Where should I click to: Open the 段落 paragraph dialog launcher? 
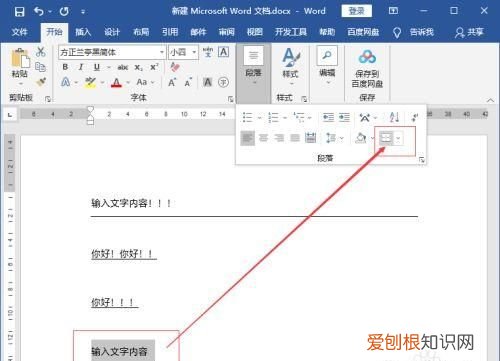422,160
